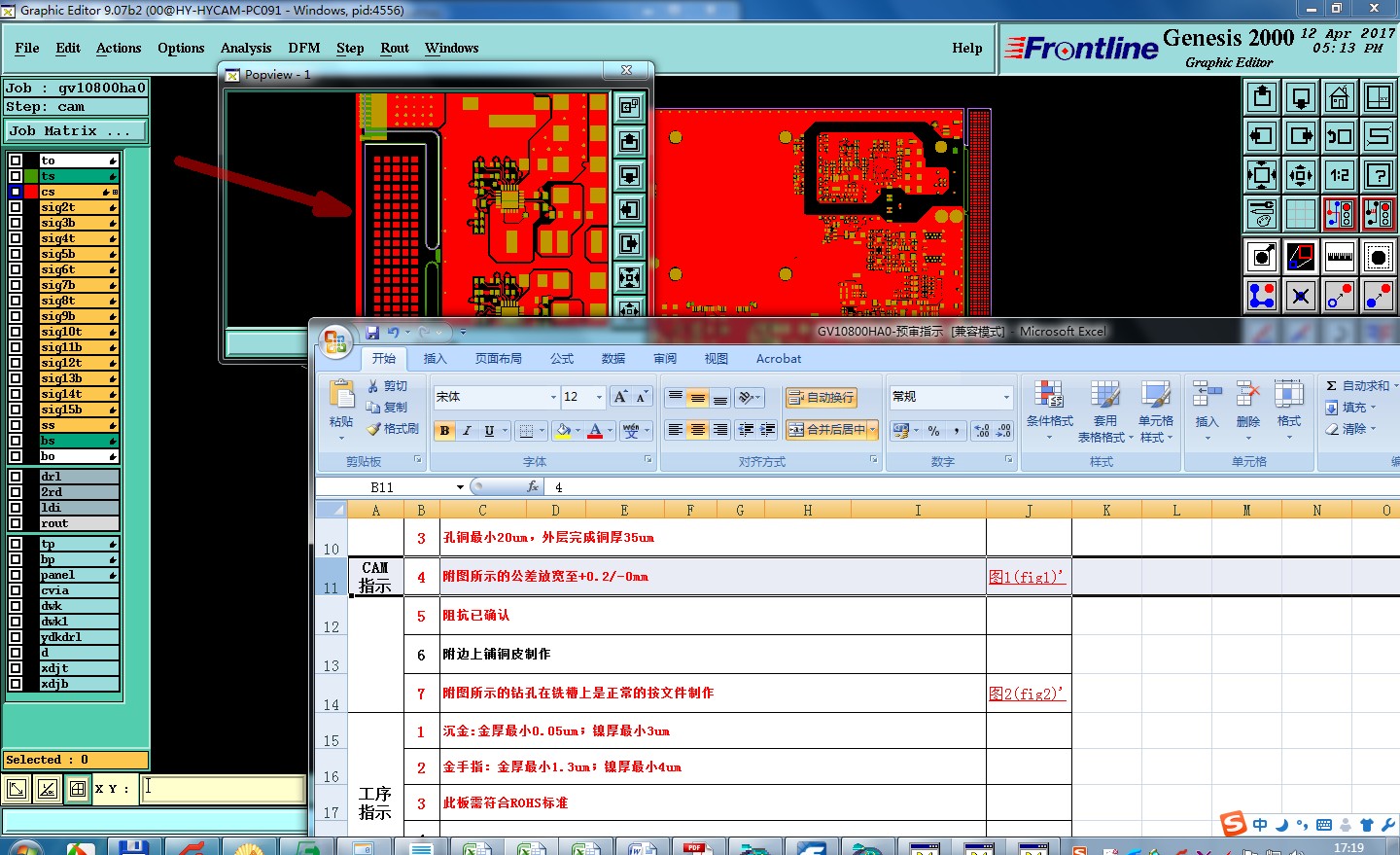Click the blue connected nodes net icon

point(1262,296)
